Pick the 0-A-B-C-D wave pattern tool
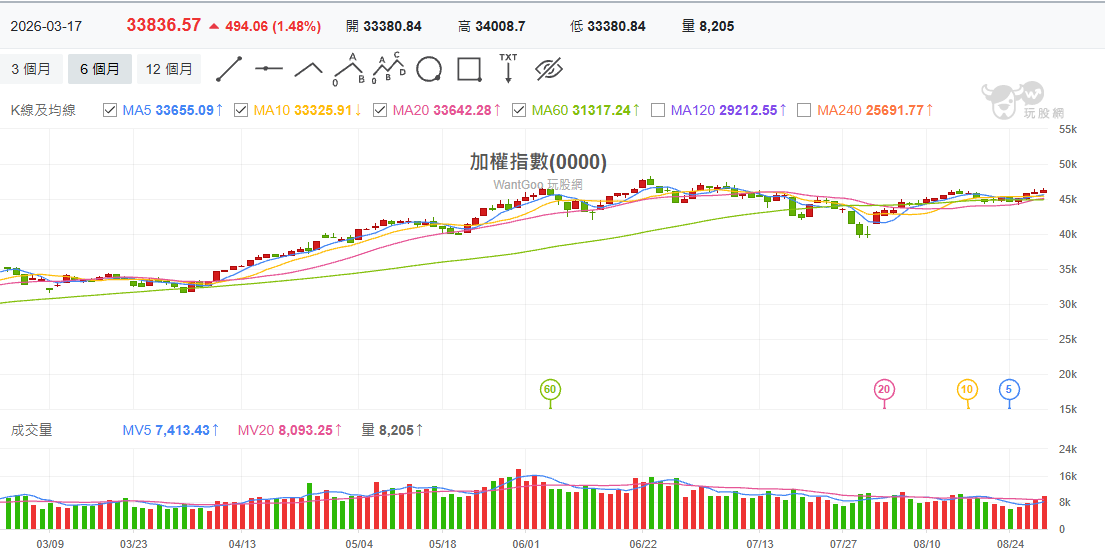 click(x=389, y=68)
